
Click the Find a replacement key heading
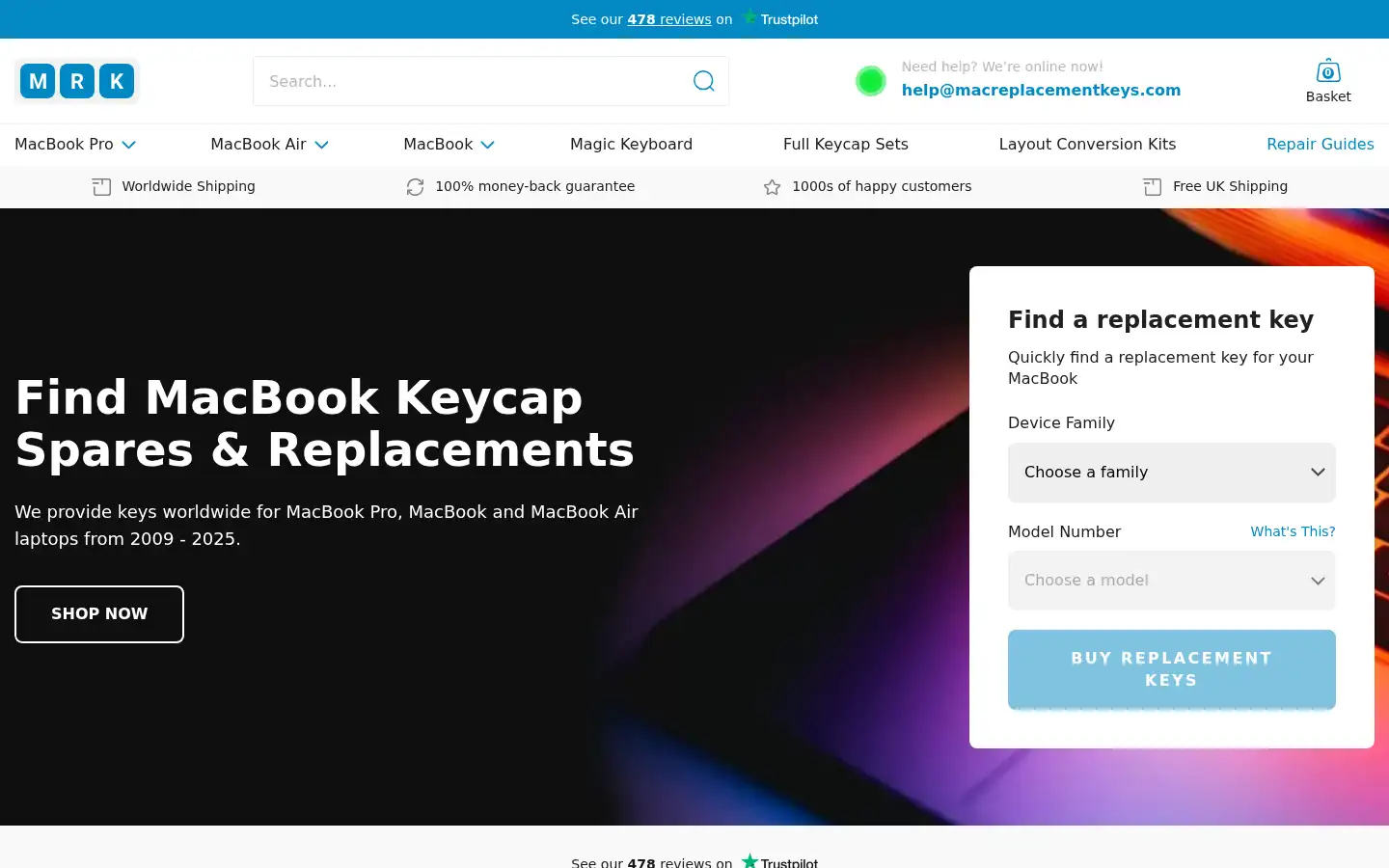coord(1160,319)
